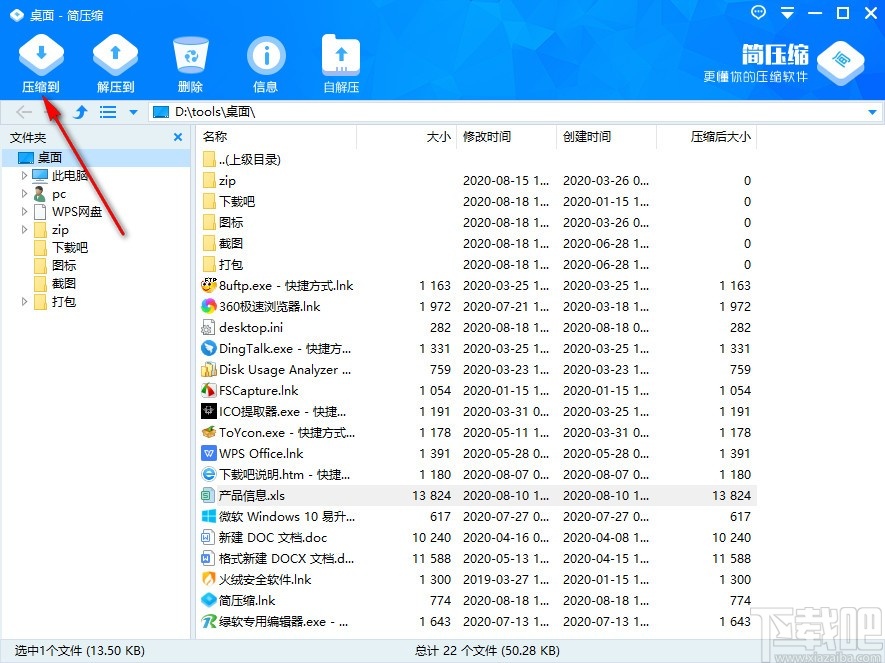
Task: Sort by 修改时间 column header
Action: [487, 137]
